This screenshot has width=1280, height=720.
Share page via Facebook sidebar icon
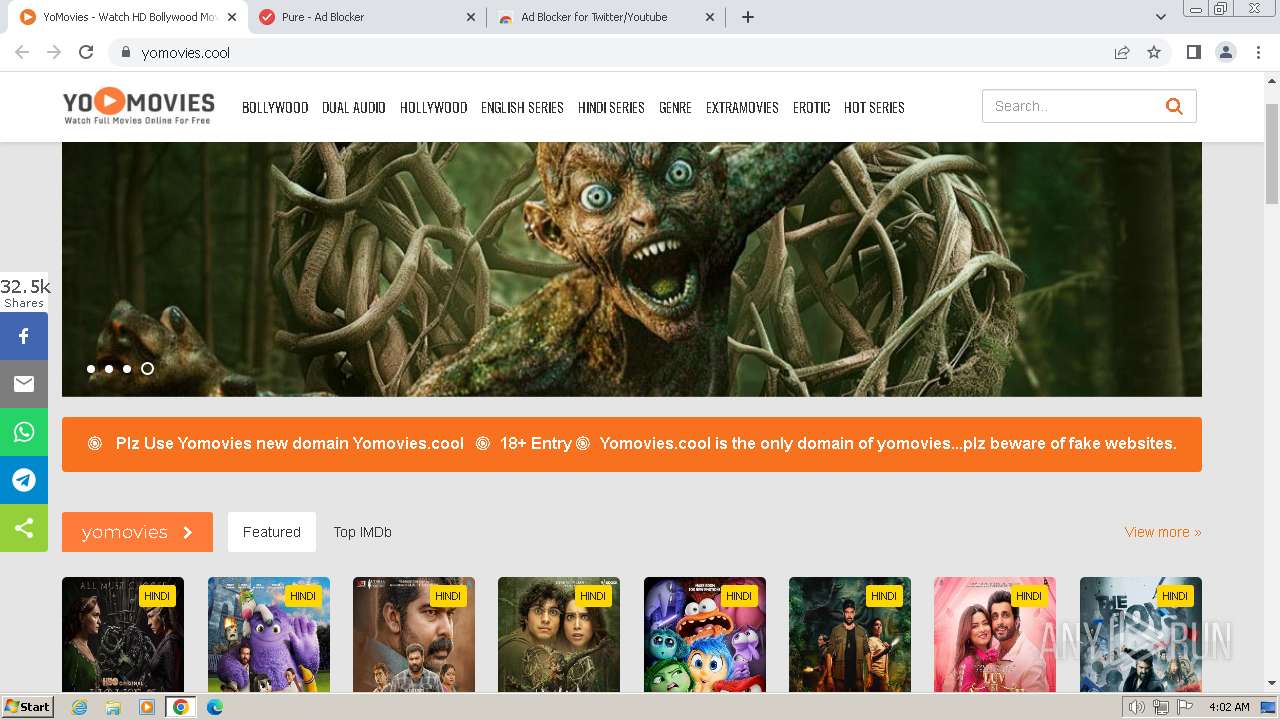pyautogui.click(x=24, y=336)
